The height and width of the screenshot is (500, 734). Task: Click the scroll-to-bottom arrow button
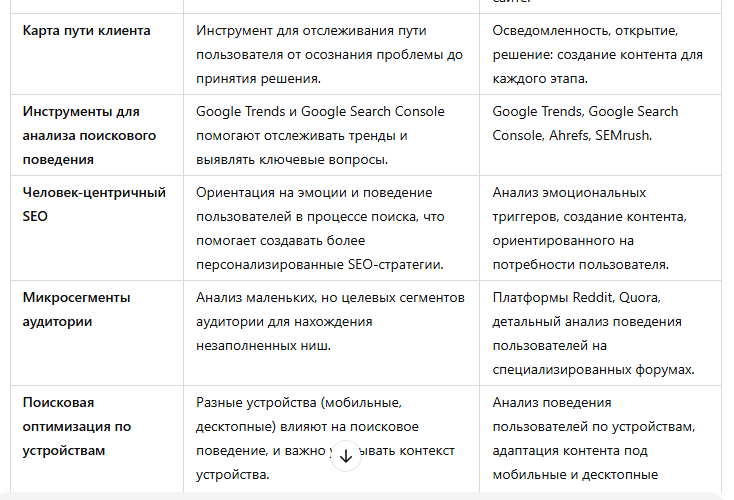tap(345, 455)
